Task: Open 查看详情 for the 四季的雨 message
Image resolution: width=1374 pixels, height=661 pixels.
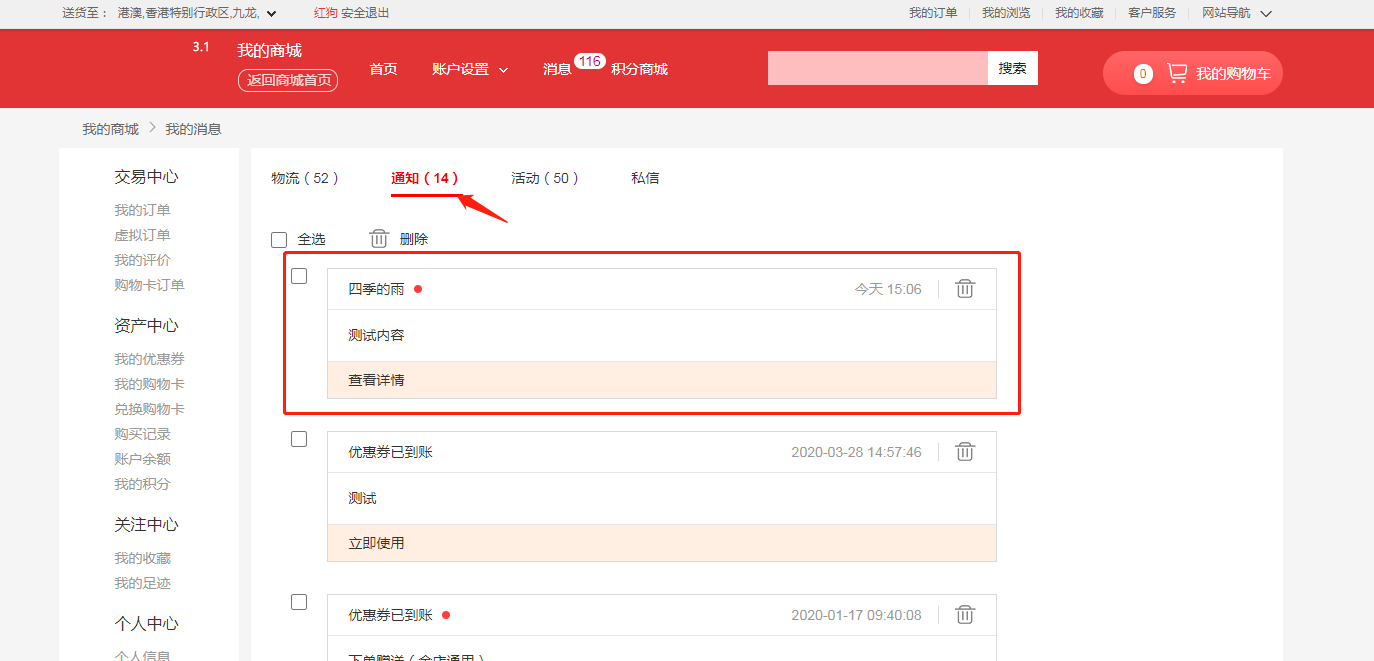Action: click(x=376, y=380)
